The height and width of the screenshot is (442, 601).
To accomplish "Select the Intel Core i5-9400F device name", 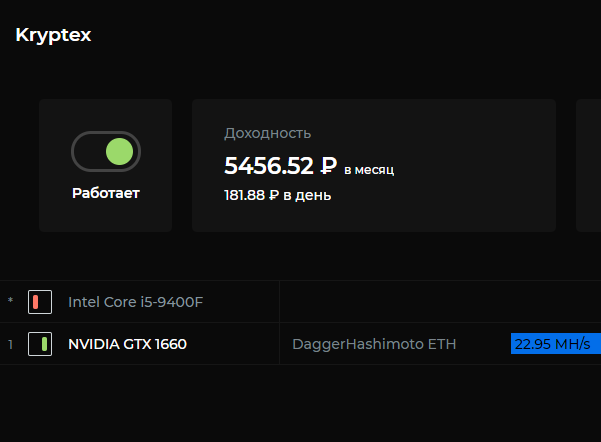I will 135,301.
